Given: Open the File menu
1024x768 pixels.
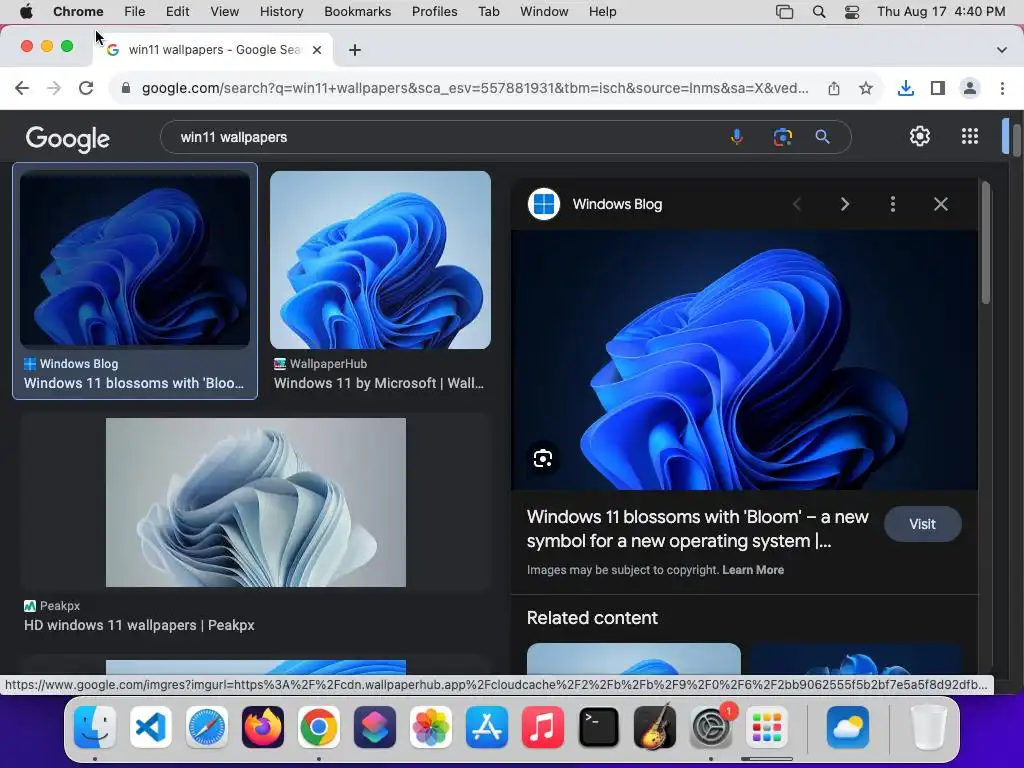Looking at the screenshot, I should pyautogui.click(x=135, y=12).
